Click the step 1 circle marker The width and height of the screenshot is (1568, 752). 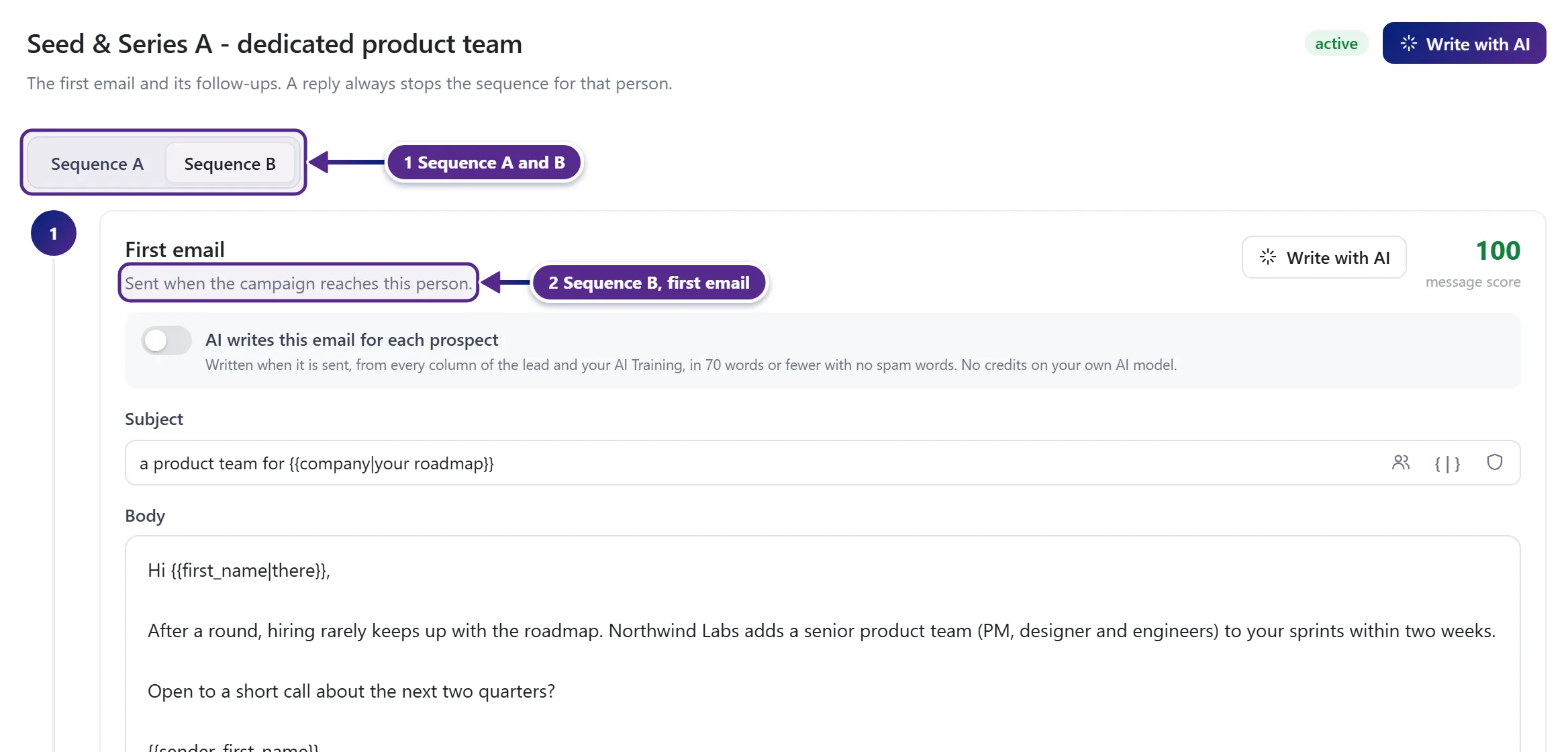point(54,233)
